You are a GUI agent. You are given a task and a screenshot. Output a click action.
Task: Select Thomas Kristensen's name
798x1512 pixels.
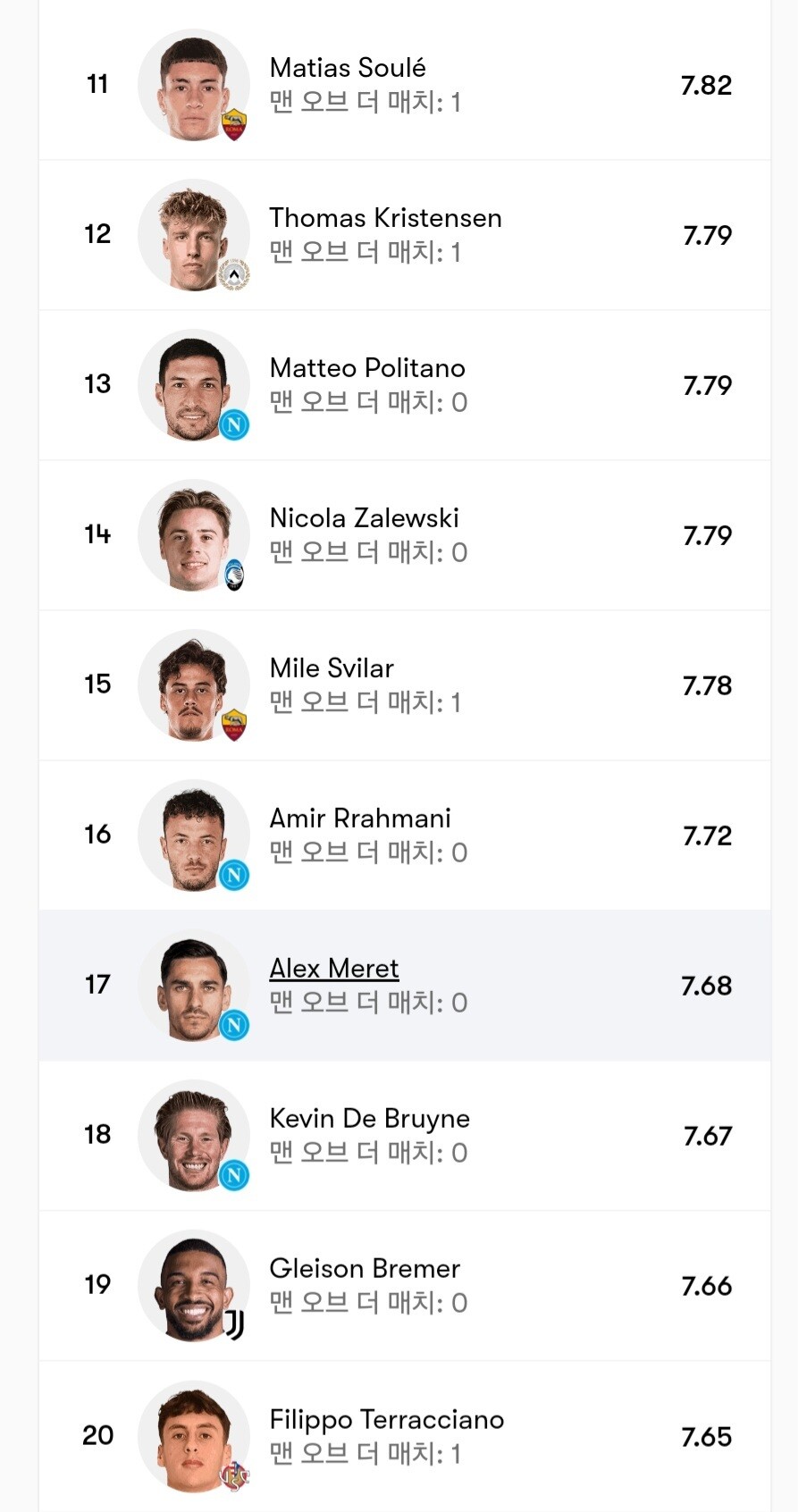click(385, 218)
